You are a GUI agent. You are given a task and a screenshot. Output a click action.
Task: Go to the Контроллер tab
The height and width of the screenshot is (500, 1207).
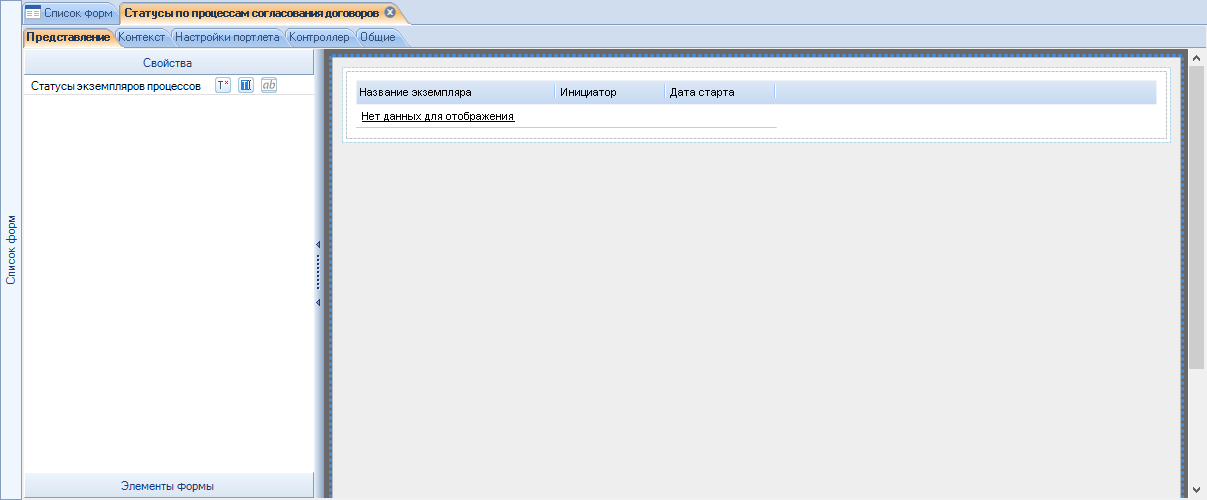(318, 37)
